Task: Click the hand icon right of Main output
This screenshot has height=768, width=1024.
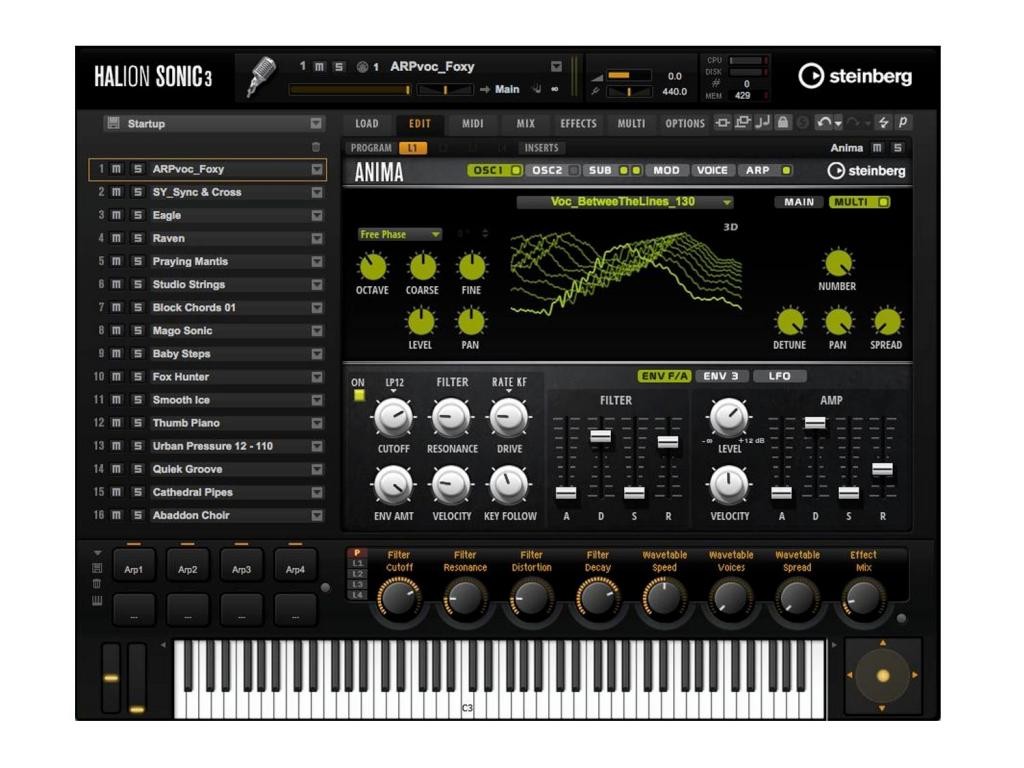Action: pos(536,89)
